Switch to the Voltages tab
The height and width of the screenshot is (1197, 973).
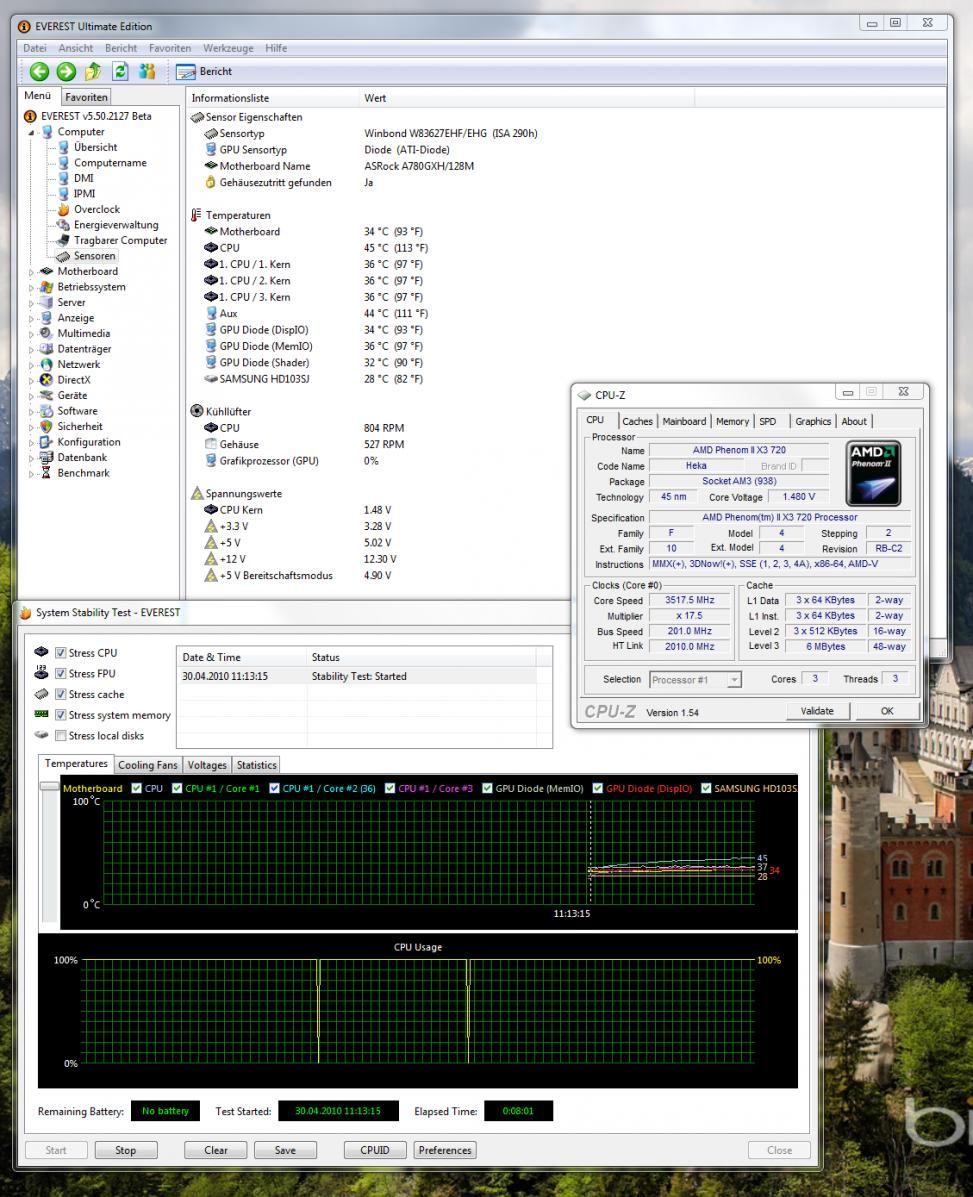(x=207, y=765)
